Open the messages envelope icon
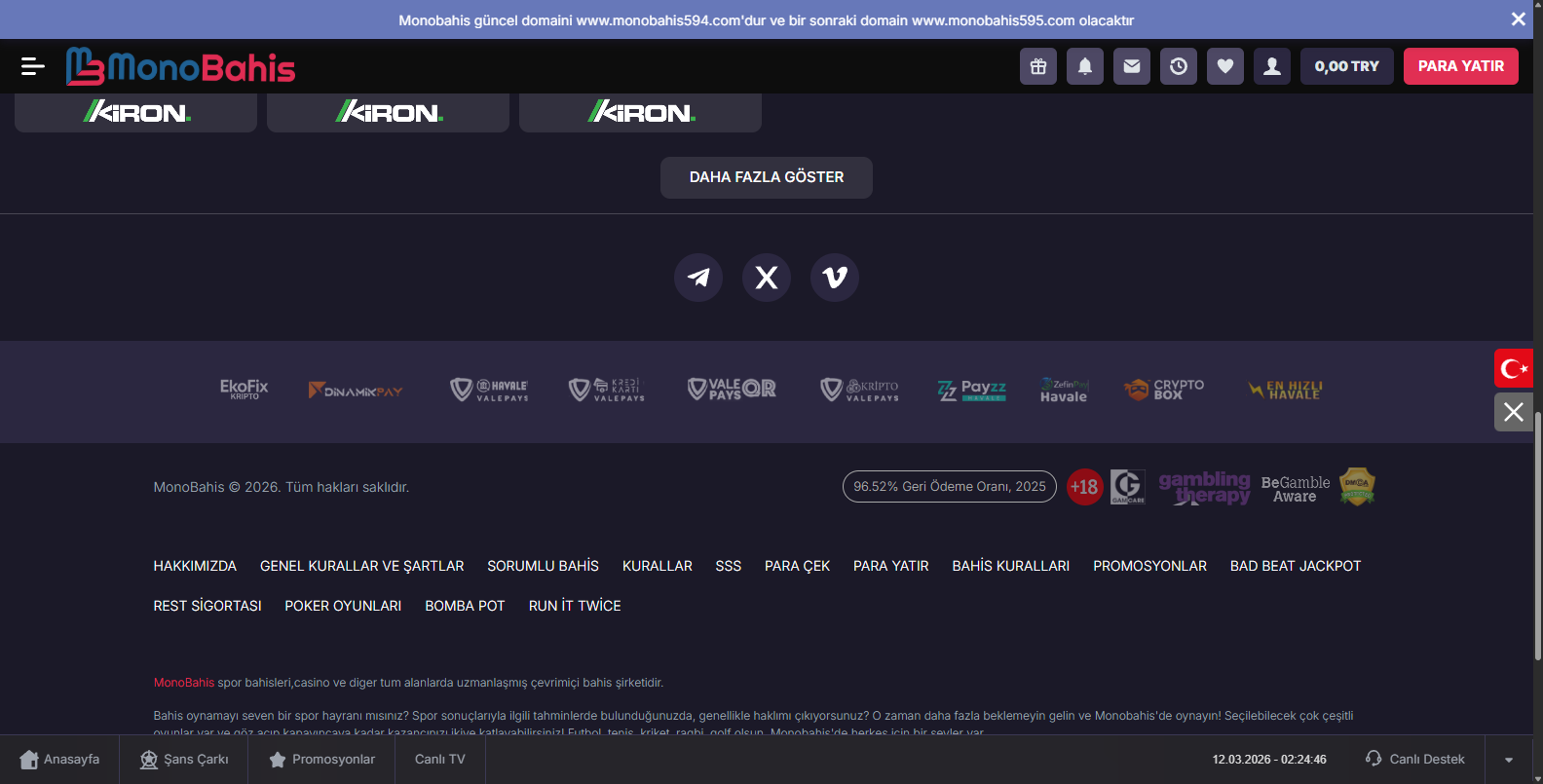The image size is (1543, 784). tap(1132, 66)
